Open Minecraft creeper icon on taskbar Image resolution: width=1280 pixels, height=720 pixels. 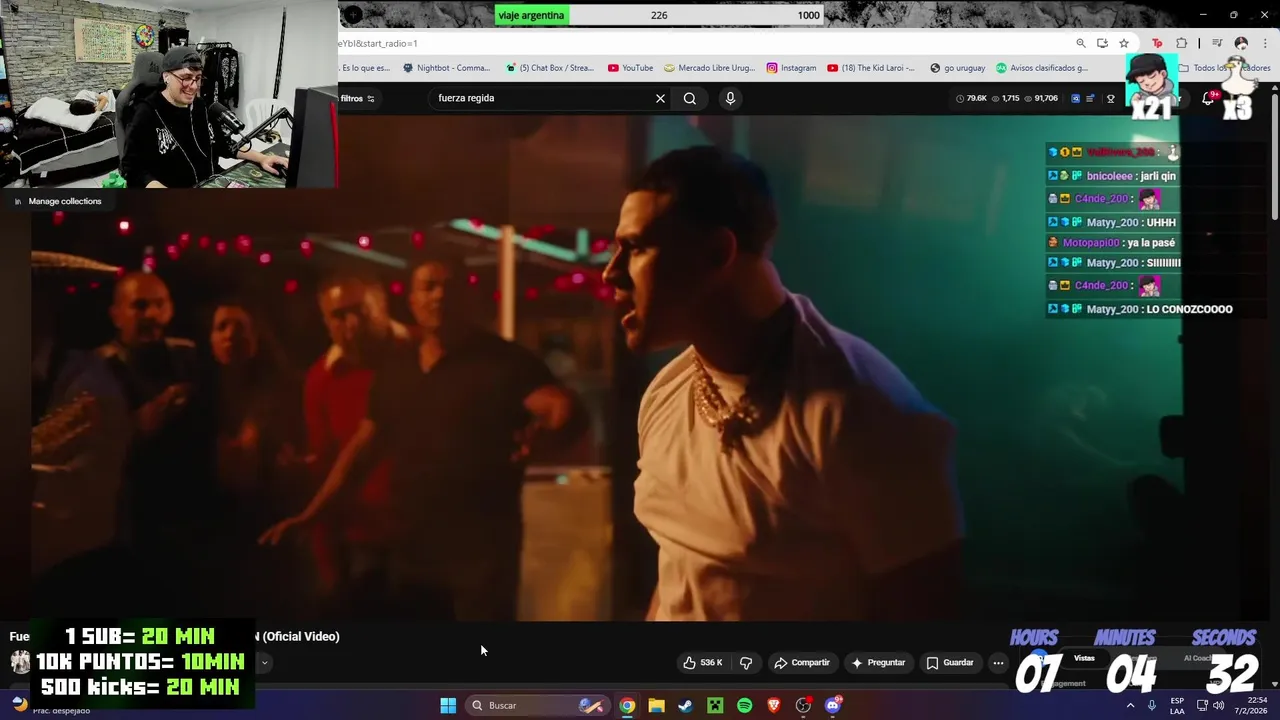click(715, 705)
